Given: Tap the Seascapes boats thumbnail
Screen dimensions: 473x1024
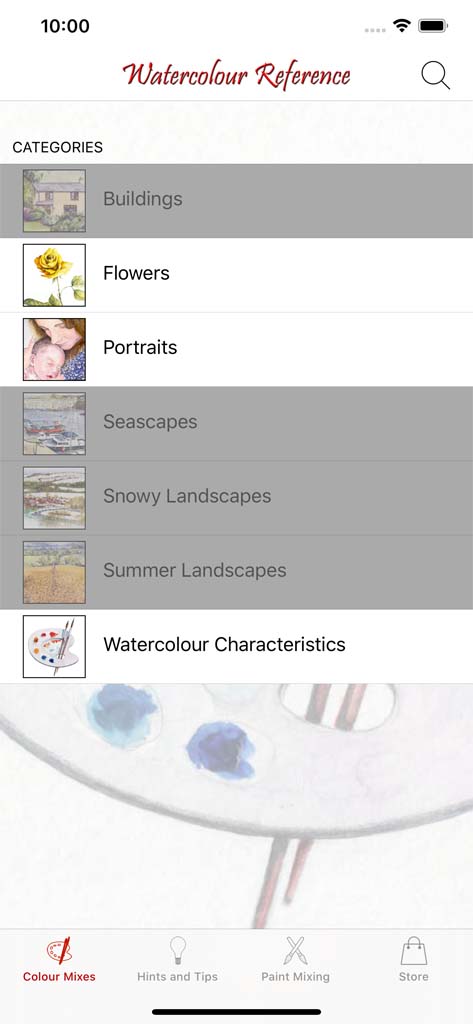Looking at the screenshot, I should point(54,423).
